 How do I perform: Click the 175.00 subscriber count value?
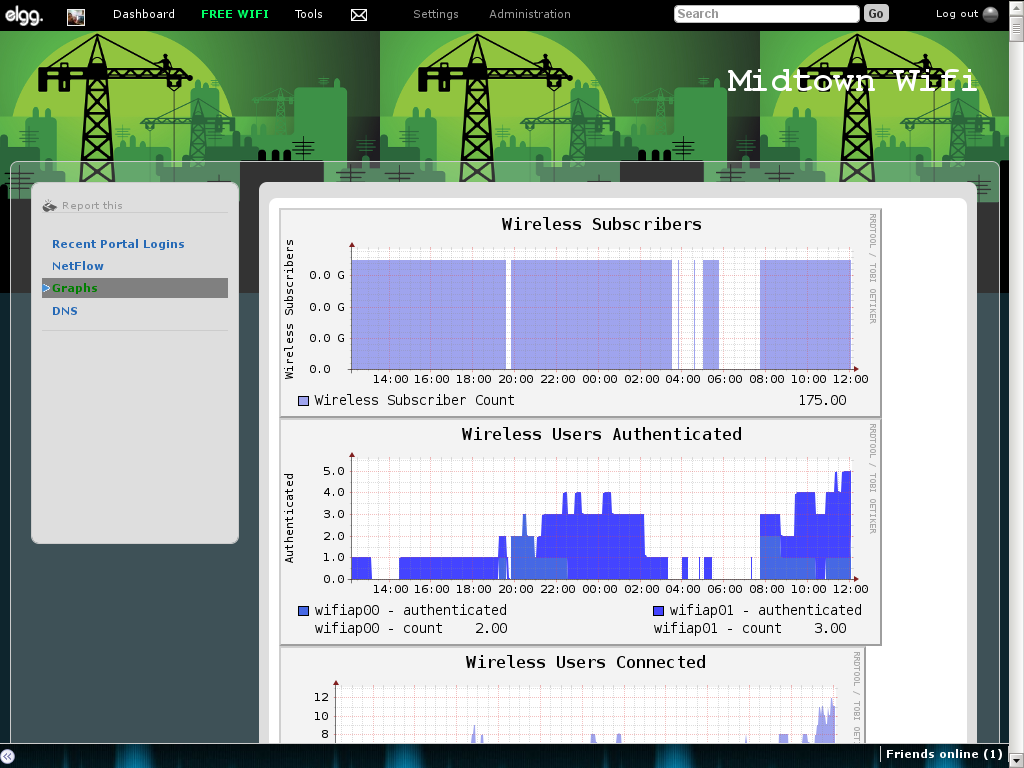822,400
